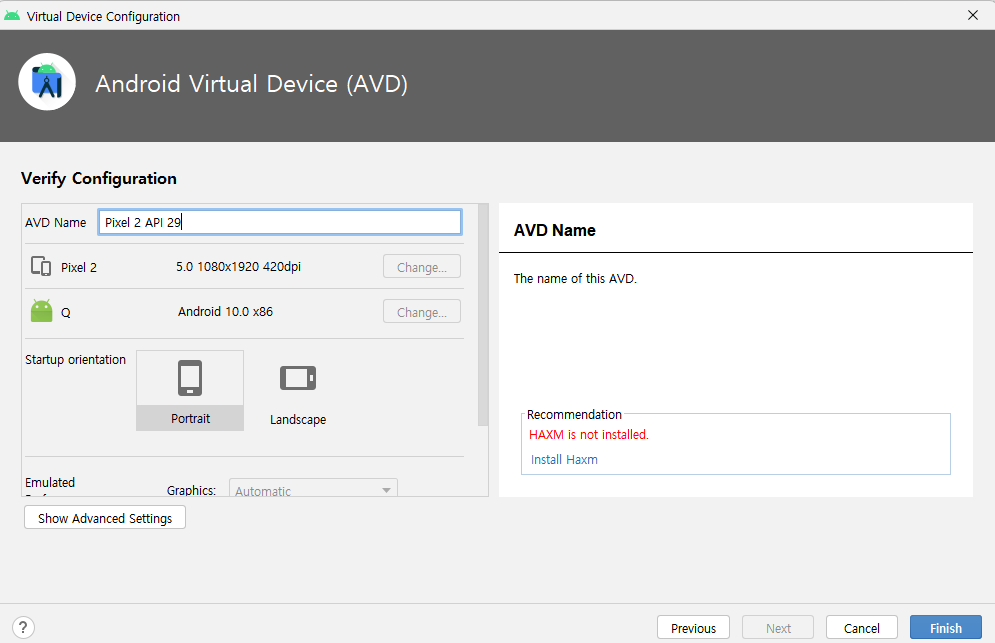Cancel the virtual device configuration
The image size is (995, 643).
point(862,628)
